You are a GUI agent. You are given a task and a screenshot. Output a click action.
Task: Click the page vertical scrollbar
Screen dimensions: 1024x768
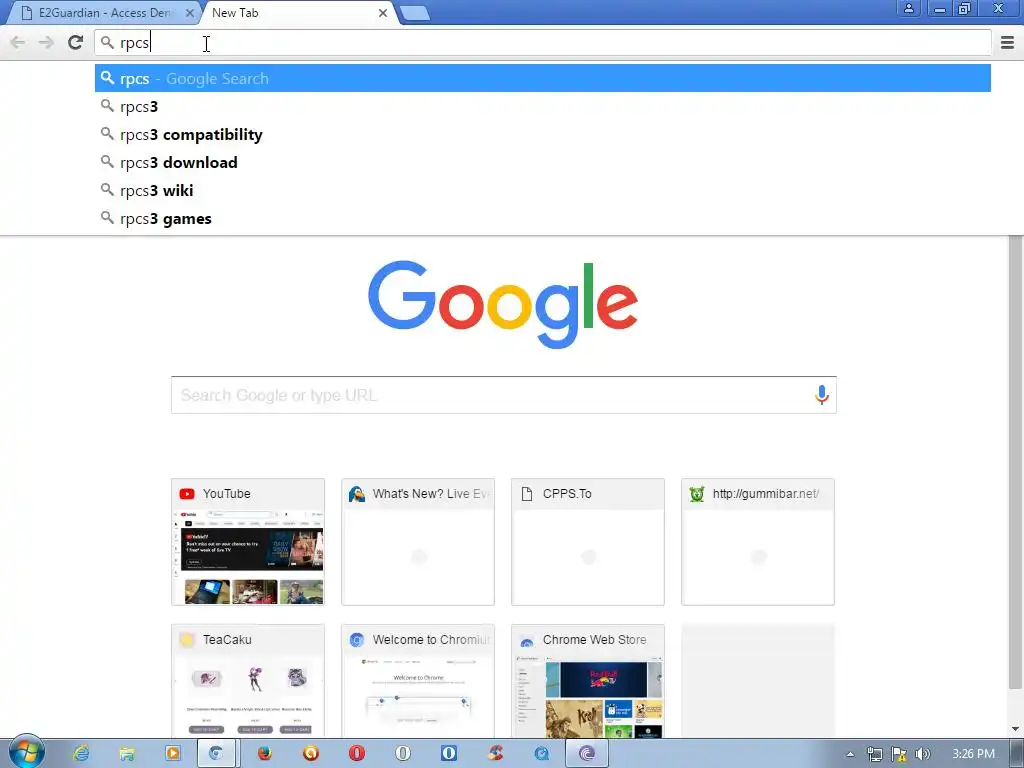[x=1016, y=460]
